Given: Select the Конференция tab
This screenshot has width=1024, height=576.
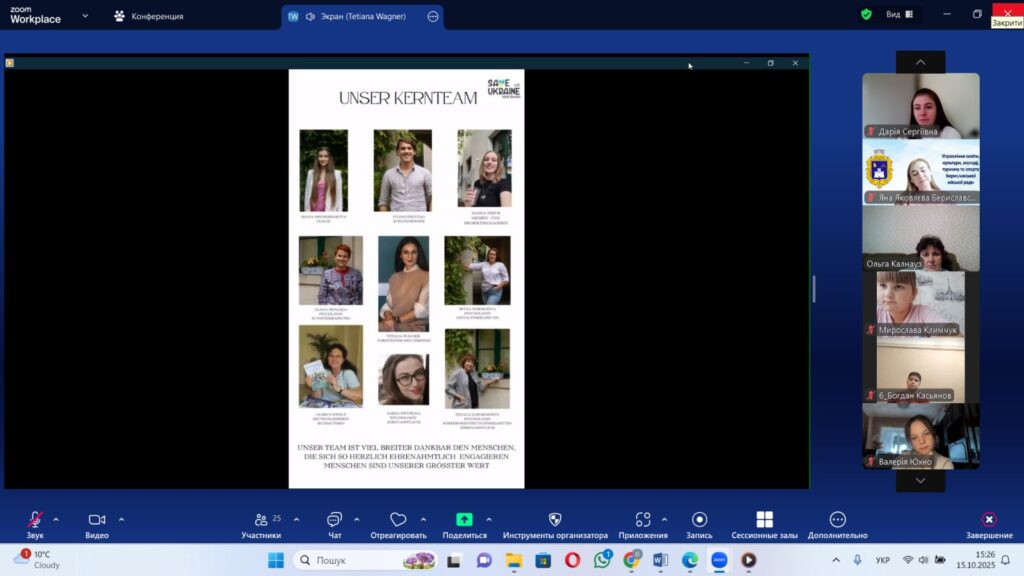Looking at the screenshot, I should click(149, 16).
